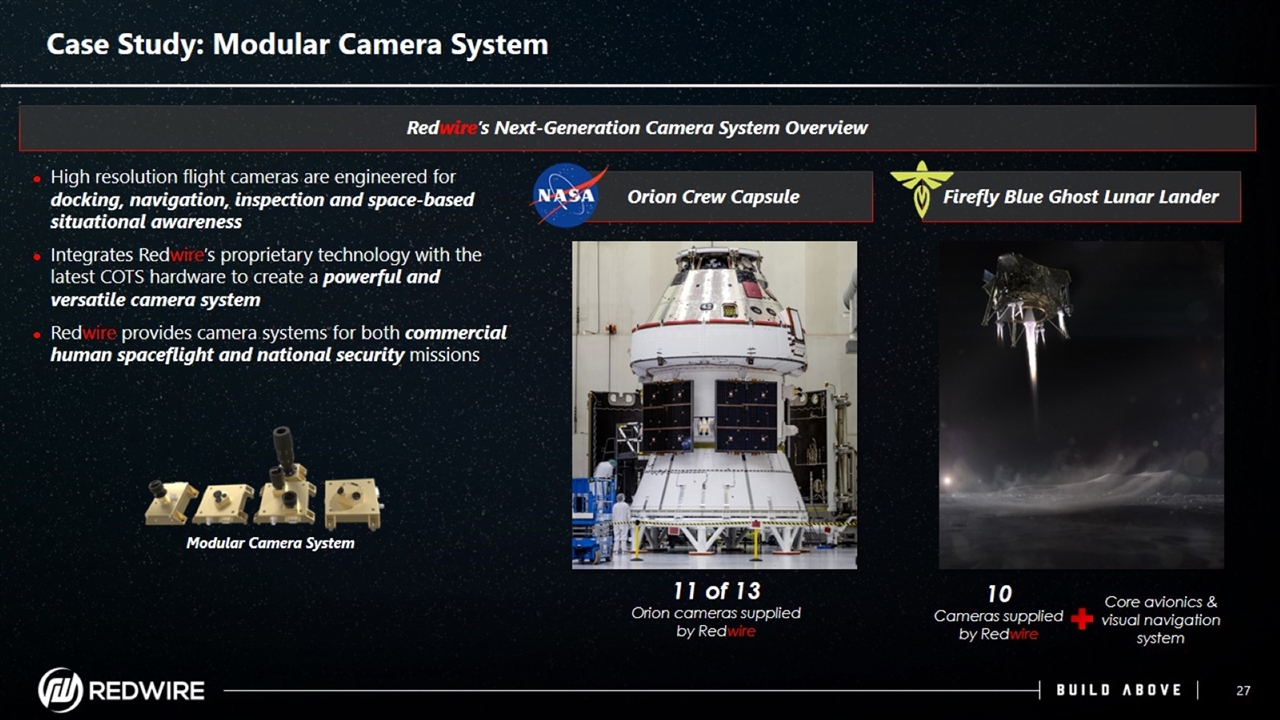Select the Blue Ghost lunar lander image
Image resolution: width=1280 pixels, height=720 pixels.
click(1081, 405)
